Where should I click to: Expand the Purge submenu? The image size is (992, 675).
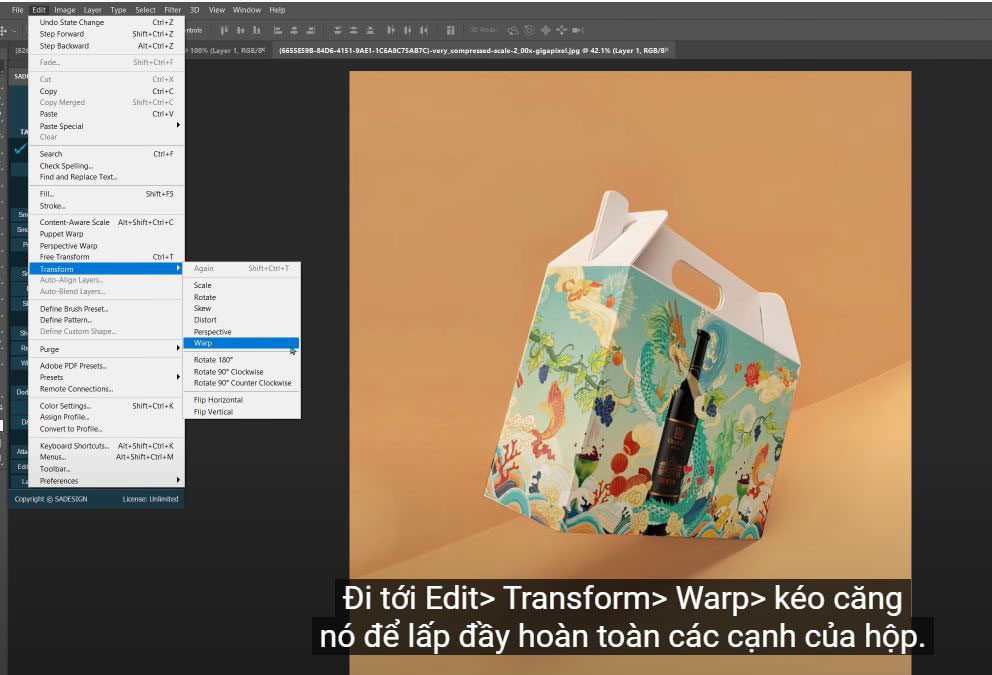pos(106,349)
